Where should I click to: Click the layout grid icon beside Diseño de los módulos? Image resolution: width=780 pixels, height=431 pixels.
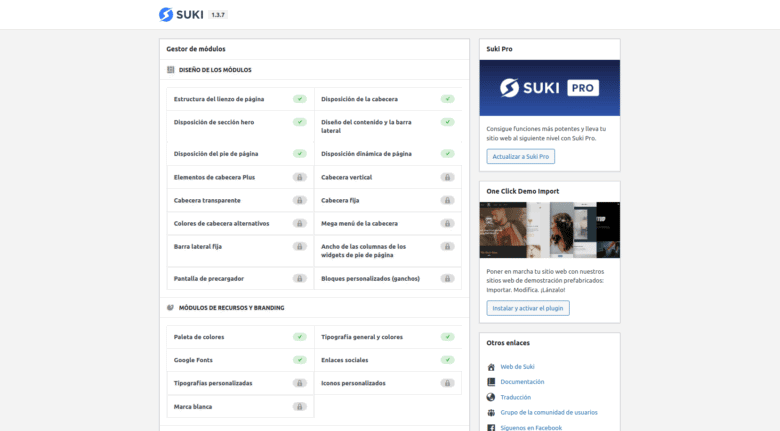(x=171, y=70)
